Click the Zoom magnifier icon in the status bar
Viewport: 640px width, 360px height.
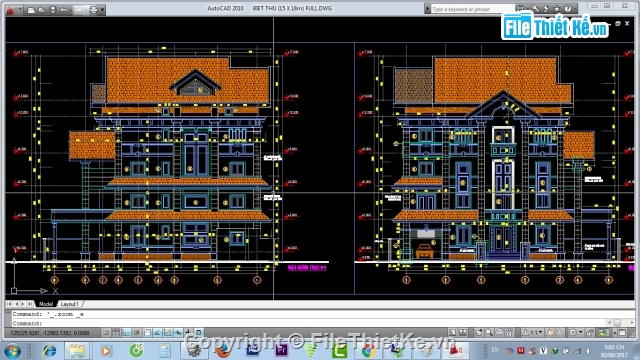[489, 333]
